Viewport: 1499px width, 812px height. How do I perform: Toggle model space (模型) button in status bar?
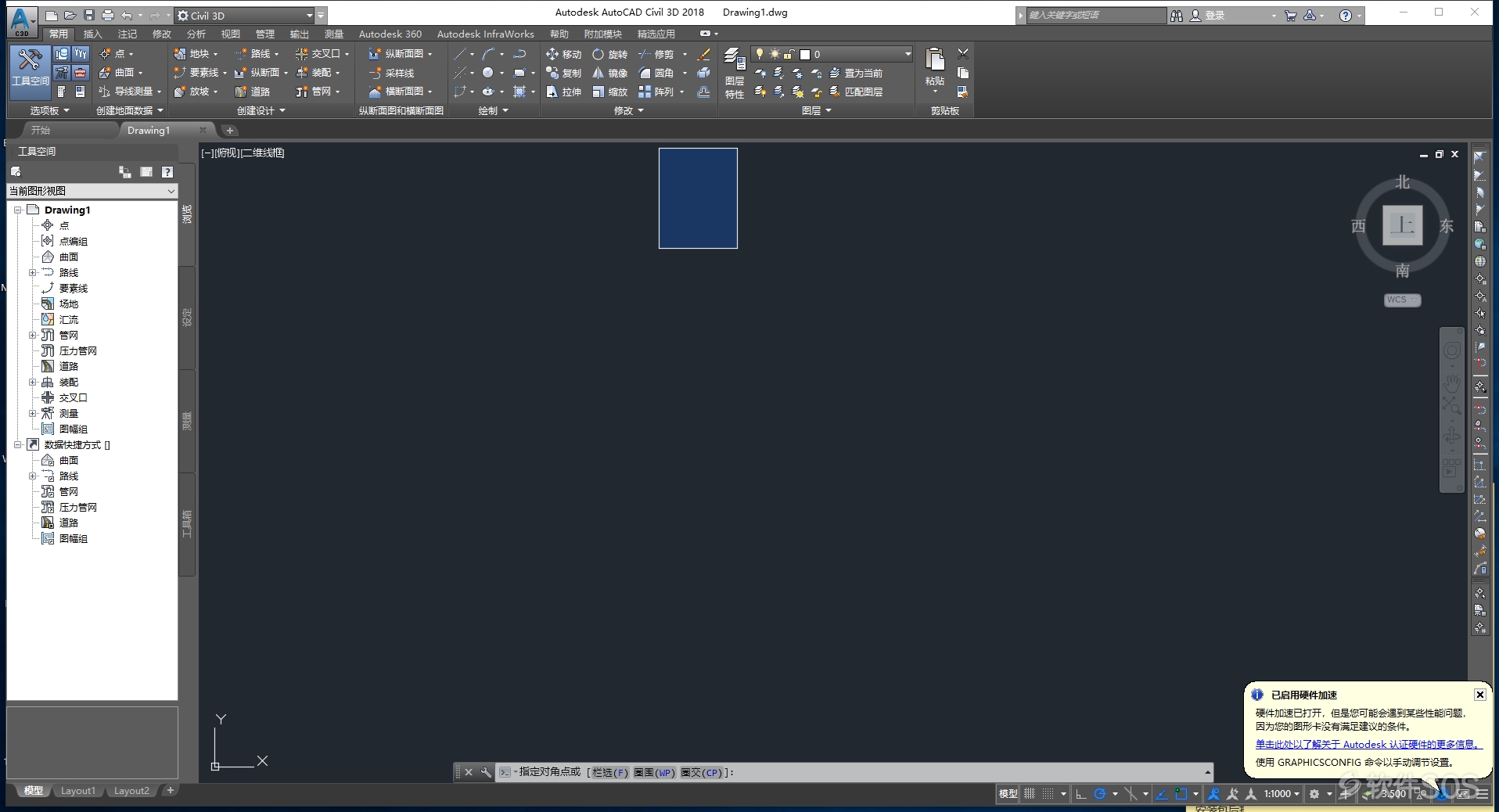tap(1008, 793)
